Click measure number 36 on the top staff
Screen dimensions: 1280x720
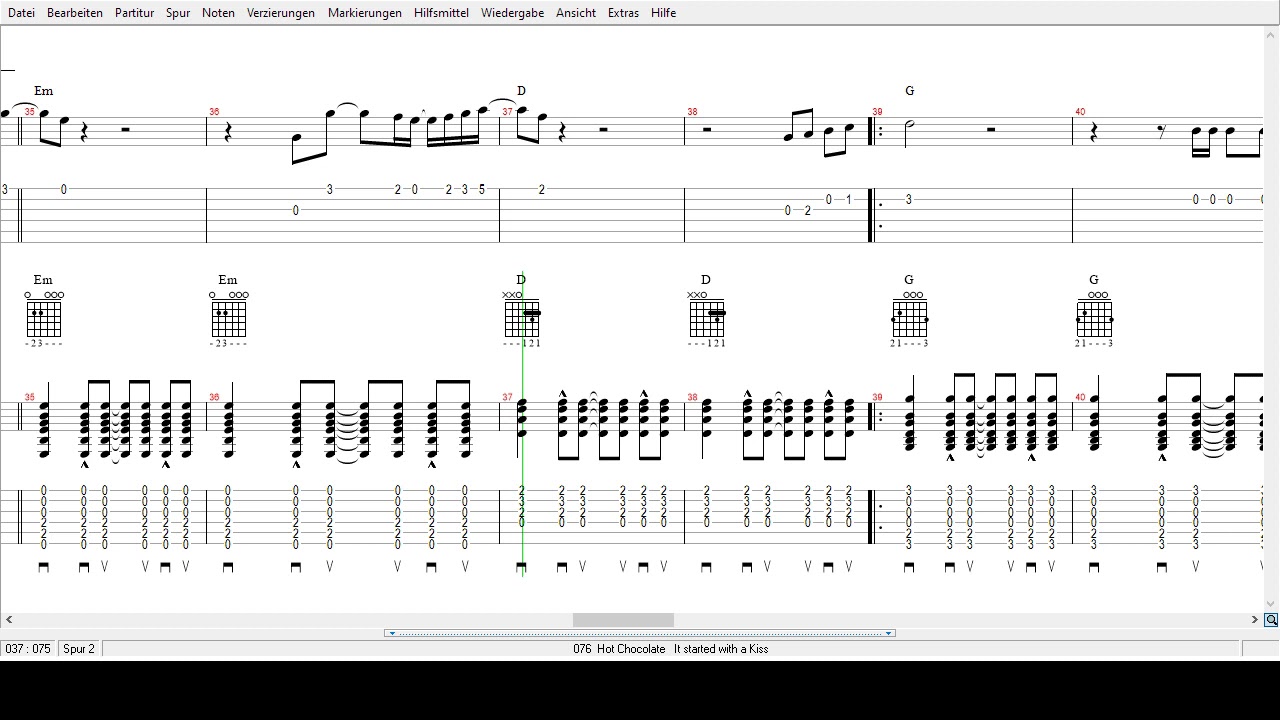click(x=214, y=112)
